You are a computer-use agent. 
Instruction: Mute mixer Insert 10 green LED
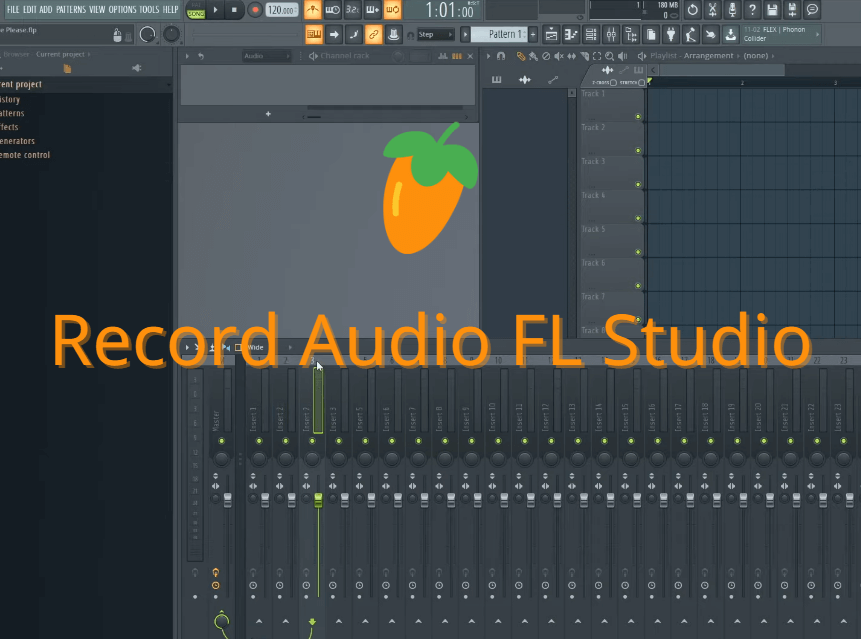pos(498,441)
